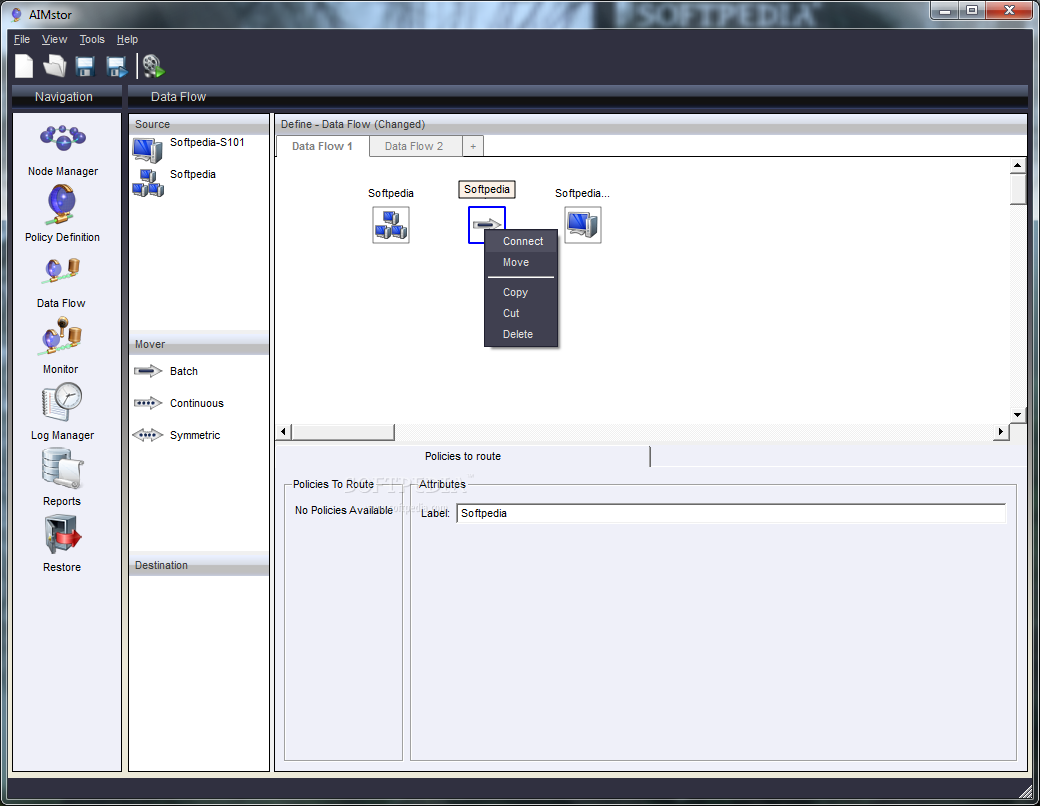Click the Source section header
Image resolution: width=1040 pixels, height=806 pixels.
coord(199,124)
